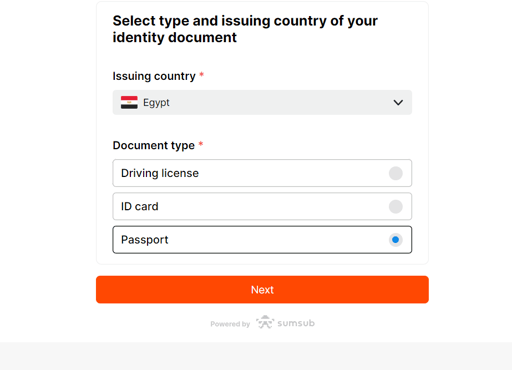This screenshot has height=370, width=512.
Task: Click the sumsub wordmark text
Action: tap(296, 323)
